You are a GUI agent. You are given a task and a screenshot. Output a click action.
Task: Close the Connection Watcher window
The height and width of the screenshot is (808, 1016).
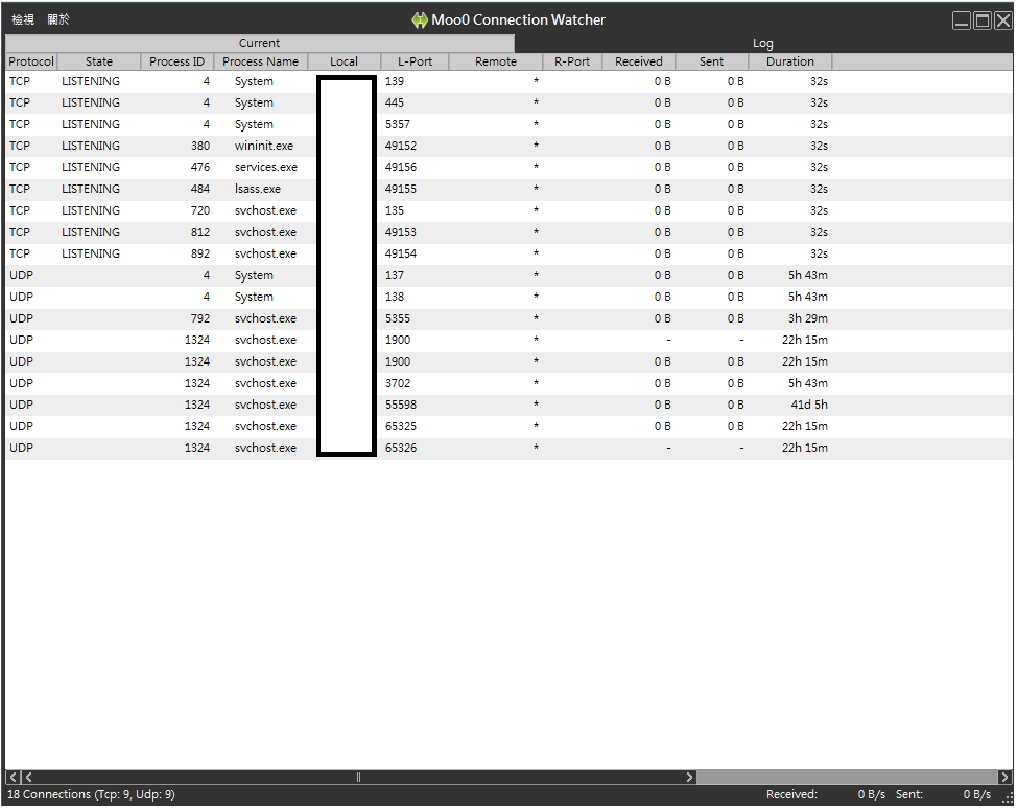[1003, 21]
